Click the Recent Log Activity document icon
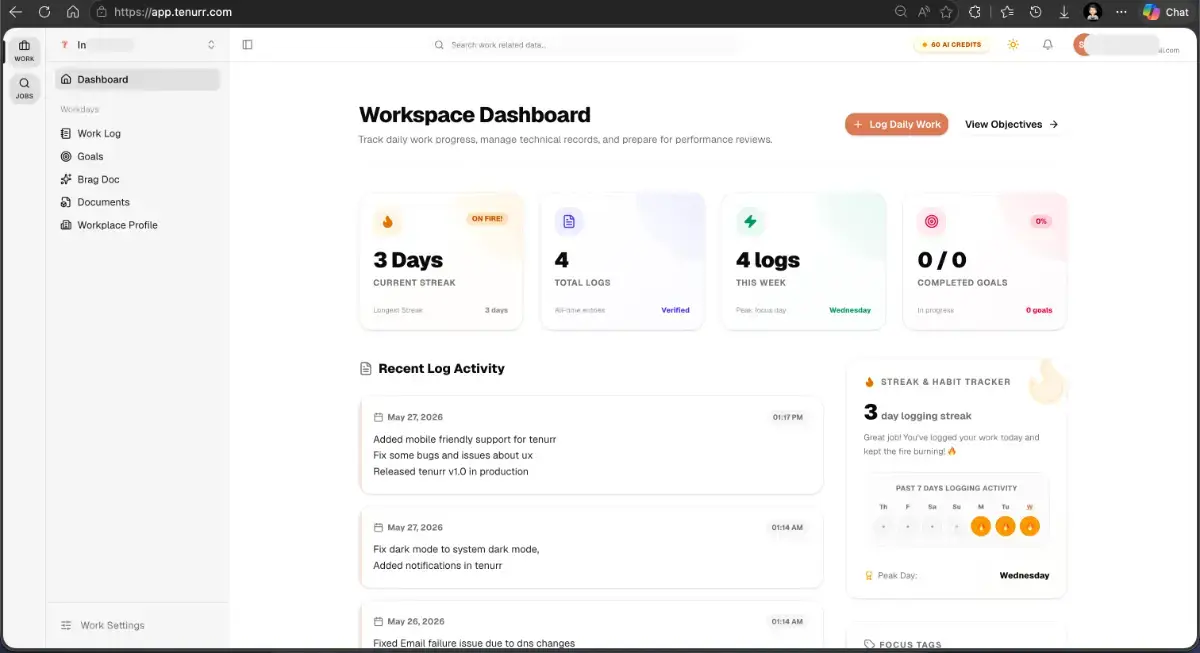 (x=366, y=369)
